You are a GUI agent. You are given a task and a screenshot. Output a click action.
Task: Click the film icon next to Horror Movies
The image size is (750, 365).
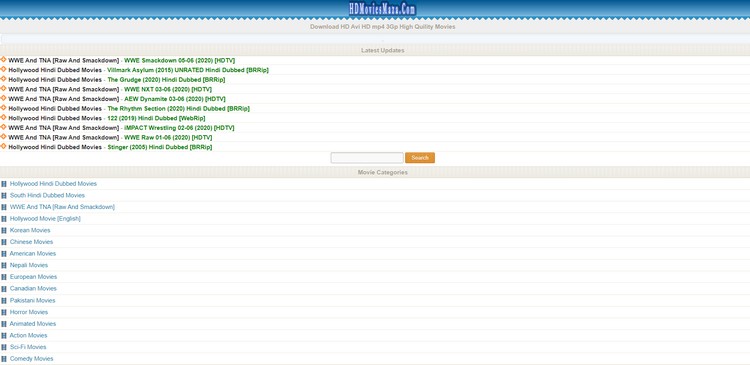[x=4, y=312]
